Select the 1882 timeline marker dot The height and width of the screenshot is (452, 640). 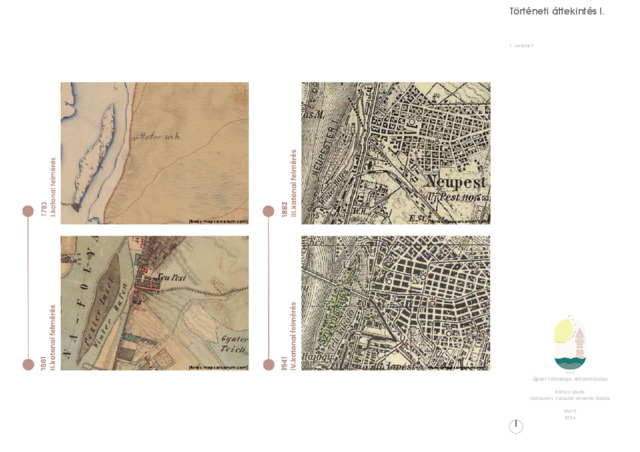coord(268,211)
